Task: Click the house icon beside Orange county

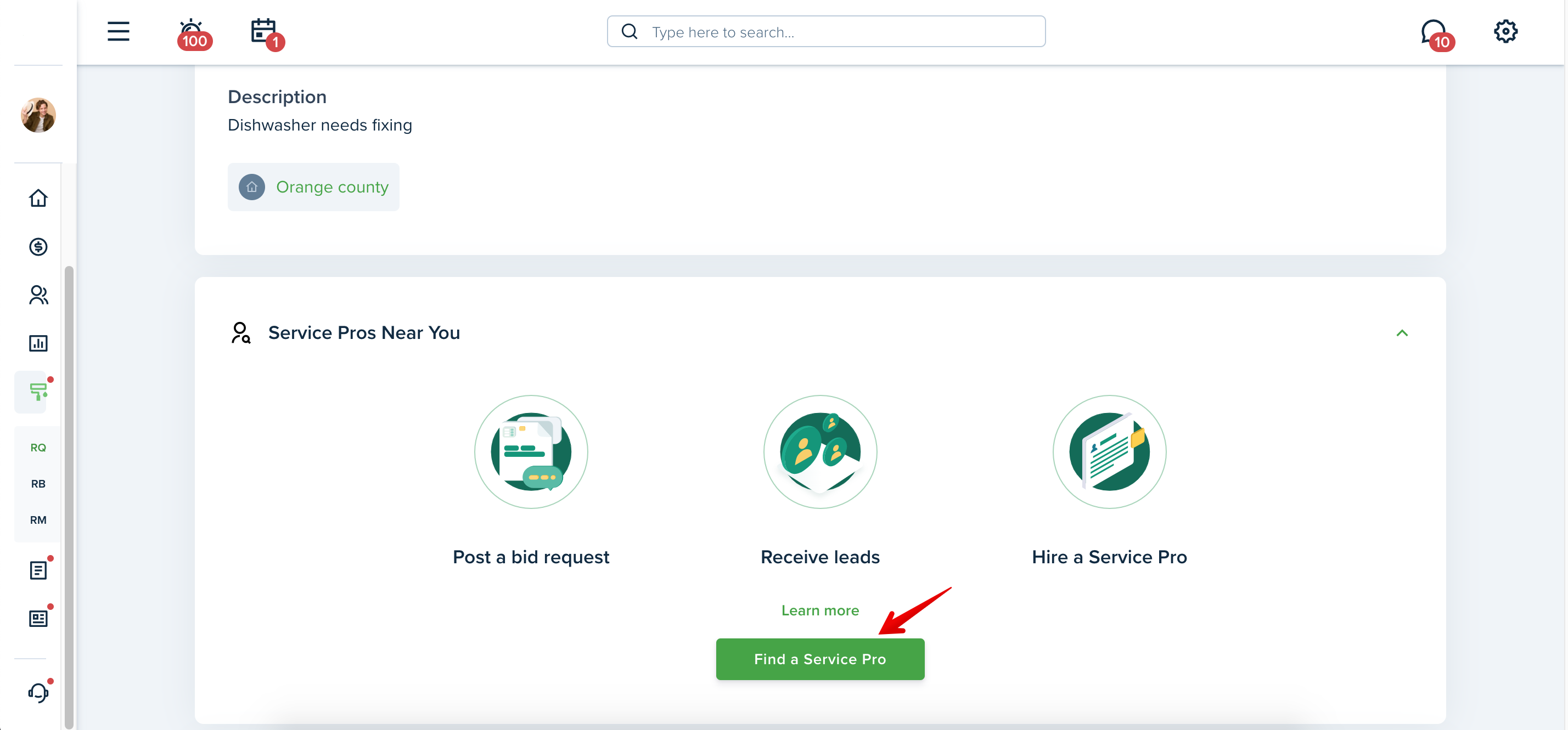Action: pos(251,187)
